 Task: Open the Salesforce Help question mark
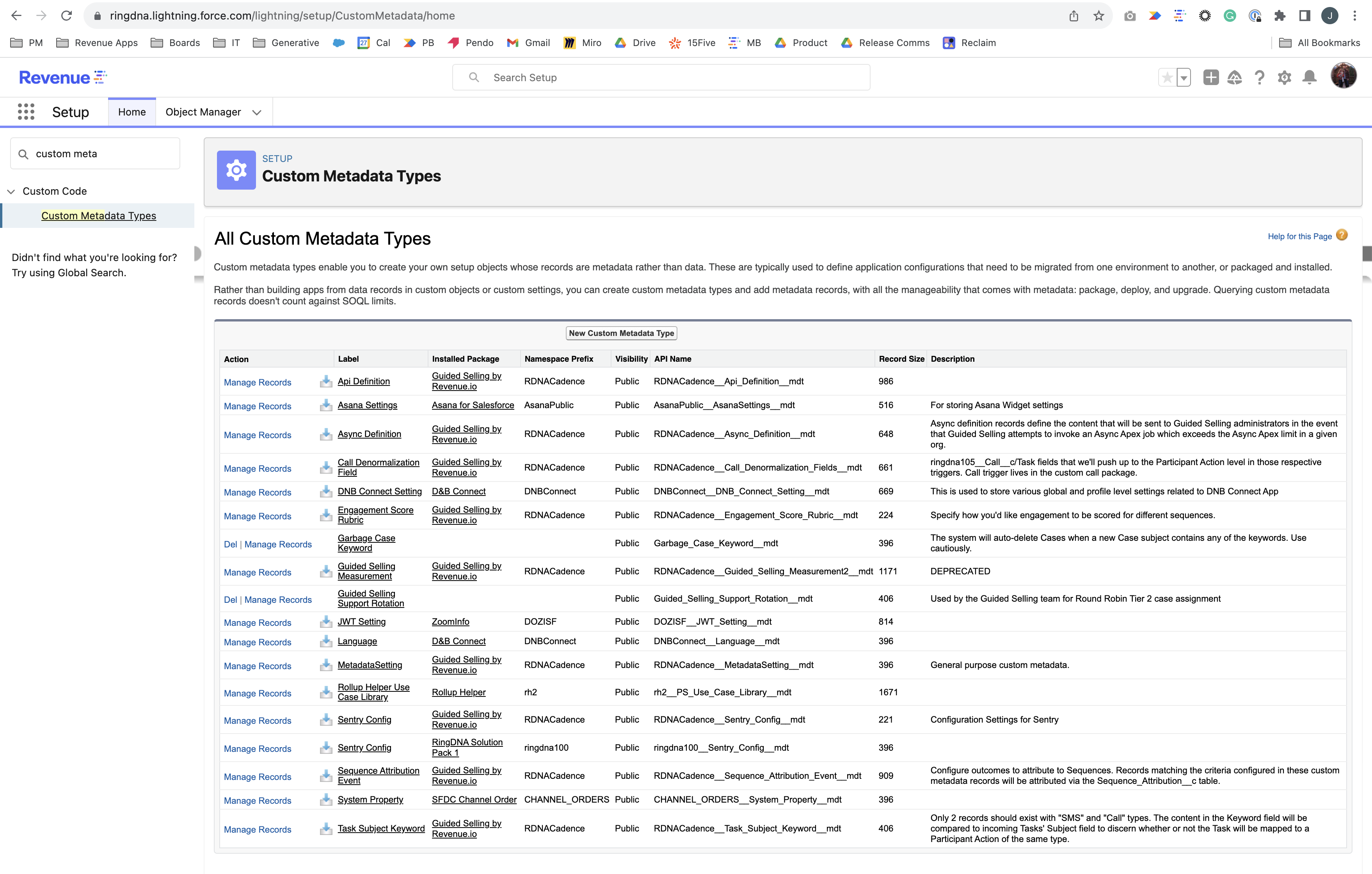pos(1260,78)
